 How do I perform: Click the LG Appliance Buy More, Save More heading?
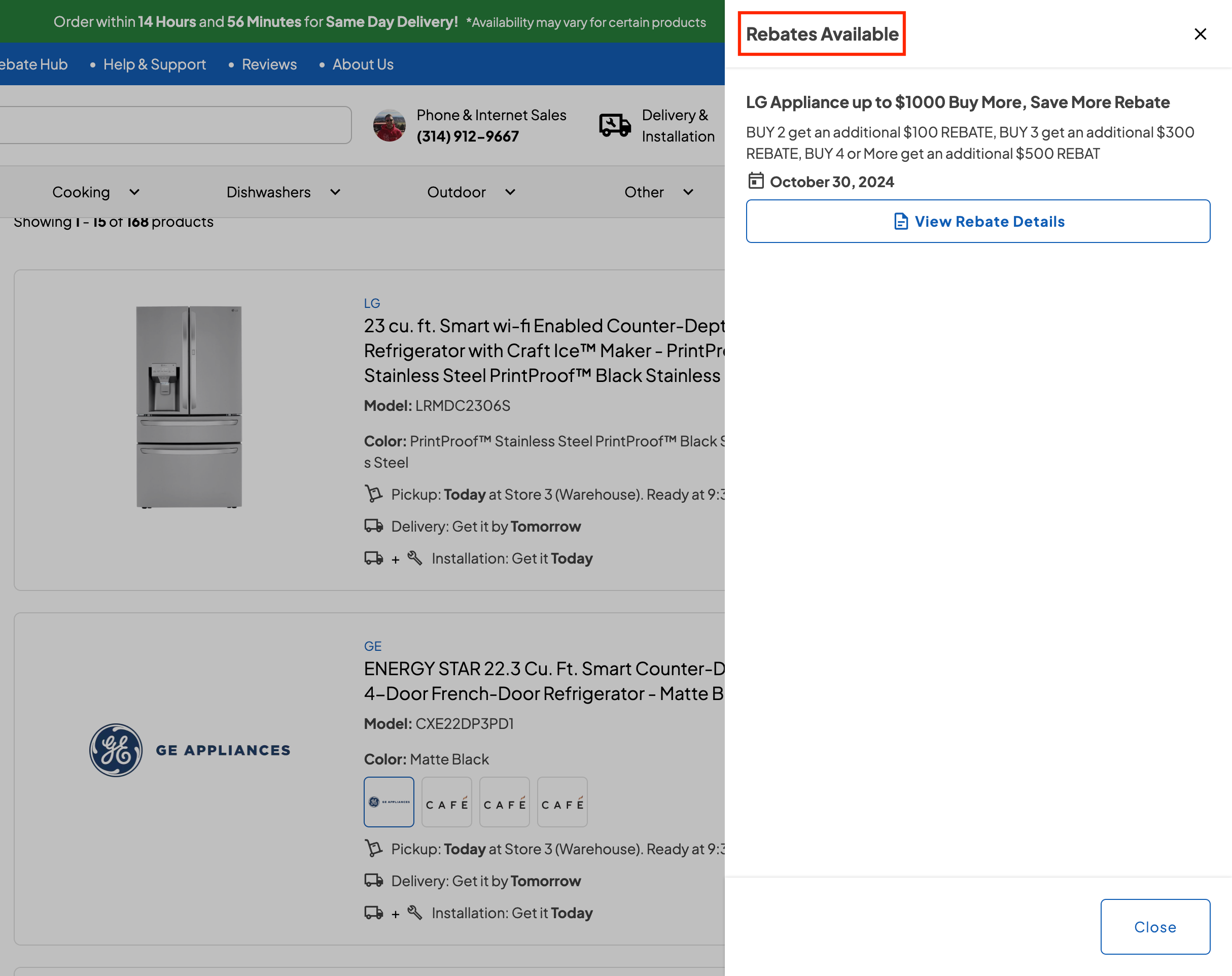[x=958, y=102]
